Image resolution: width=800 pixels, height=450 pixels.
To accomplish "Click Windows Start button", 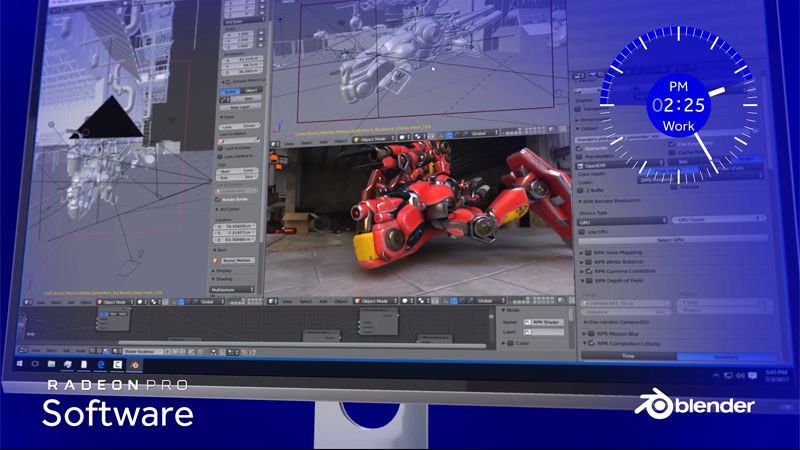I will (19, 364).
